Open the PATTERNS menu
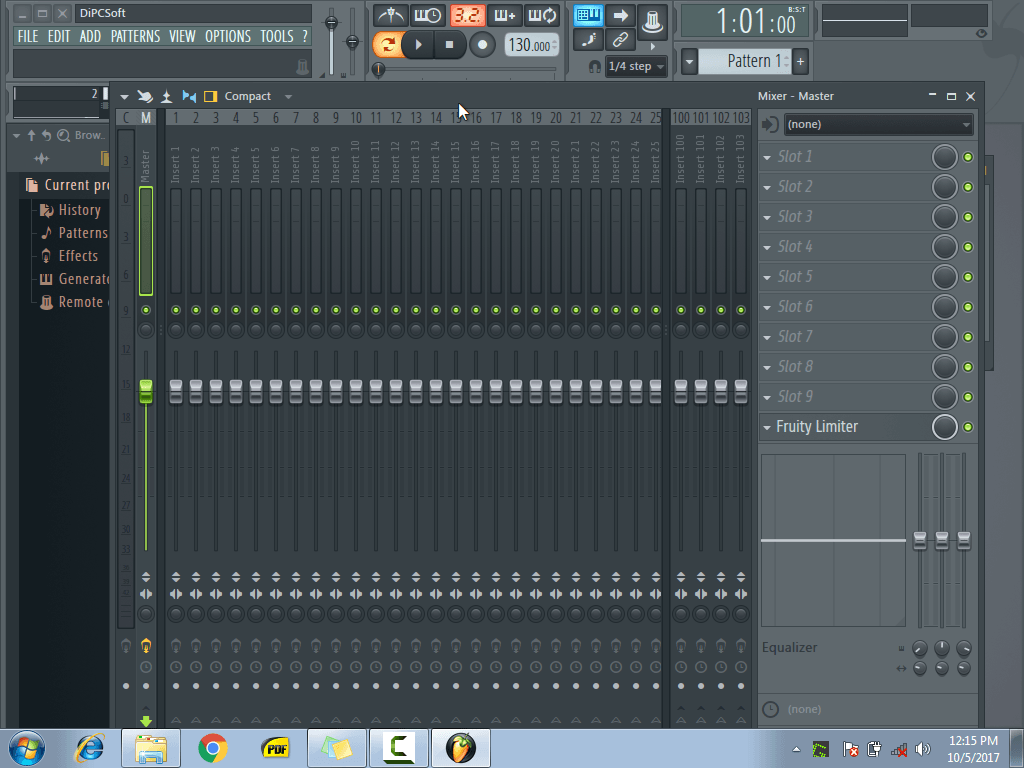This screenshot has height=768, width=1024. tap(135, 36)
